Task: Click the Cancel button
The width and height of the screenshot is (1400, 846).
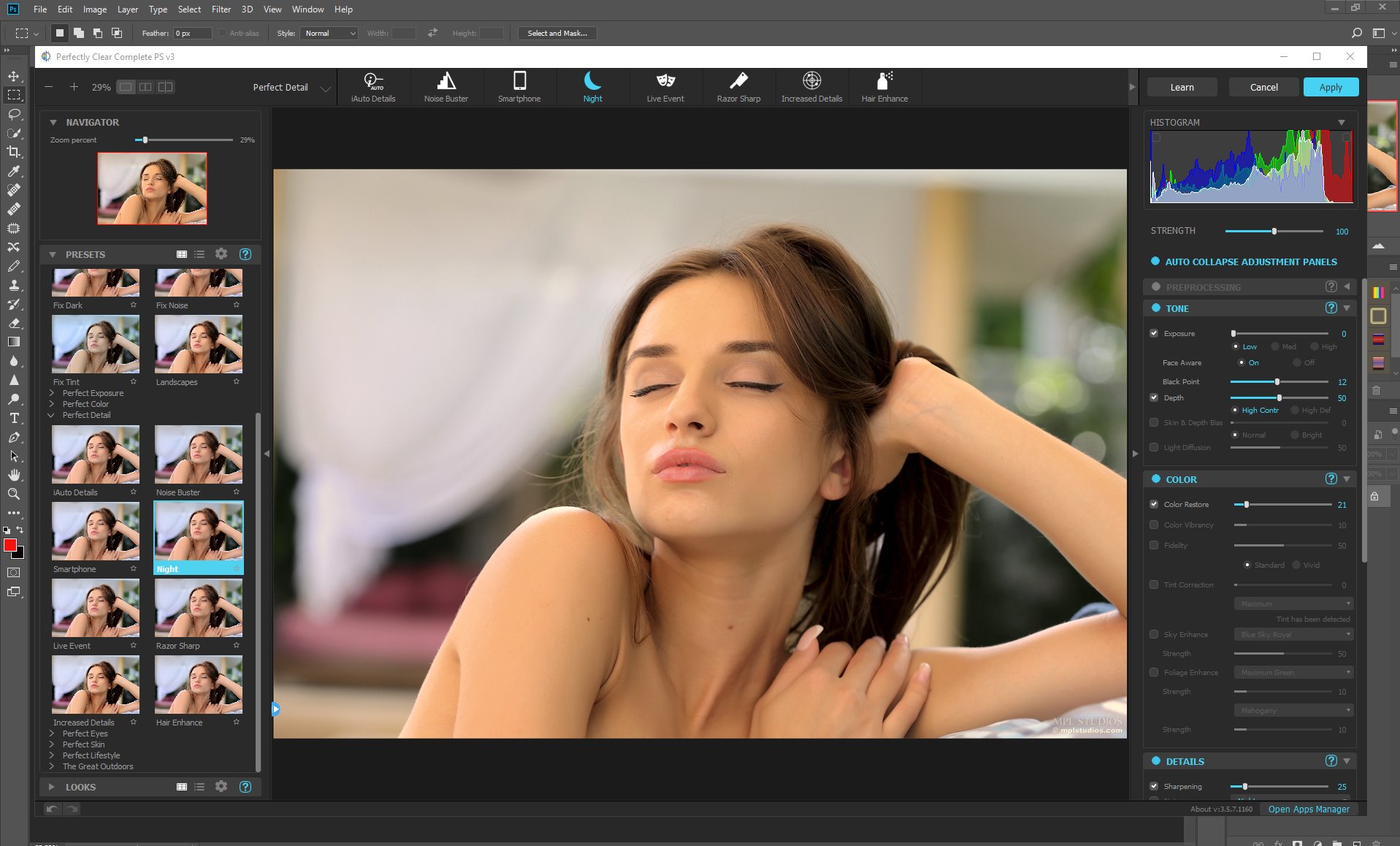Action: (1263, 87)
